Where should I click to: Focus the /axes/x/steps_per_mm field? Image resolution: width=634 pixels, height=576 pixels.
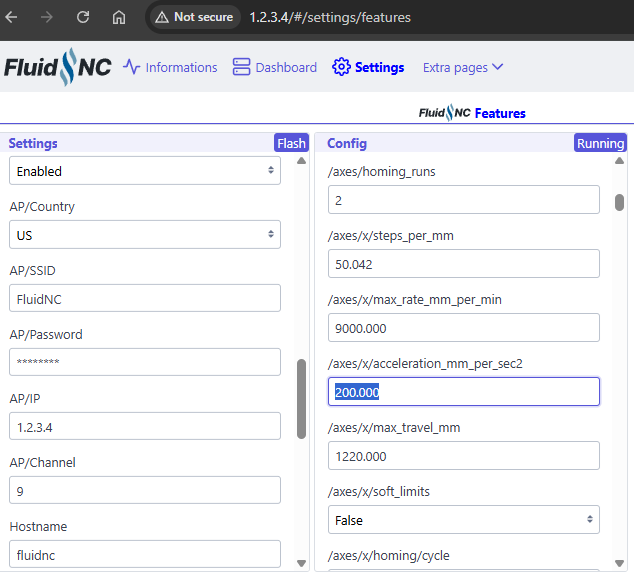tap(463, 264)
